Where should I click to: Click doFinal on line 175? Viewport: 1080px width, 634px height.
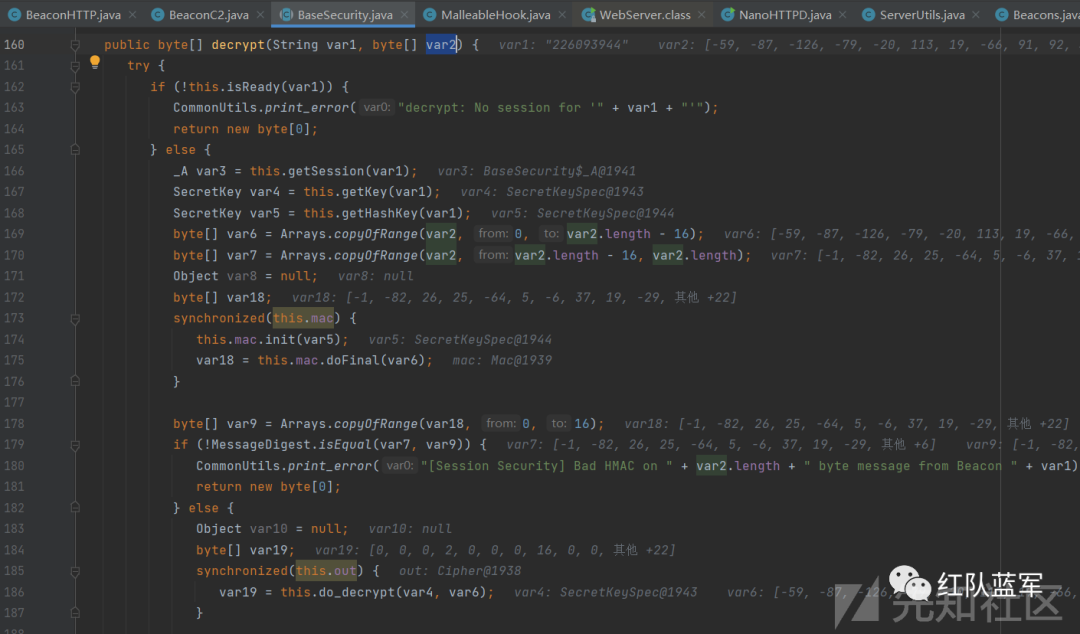353,360
